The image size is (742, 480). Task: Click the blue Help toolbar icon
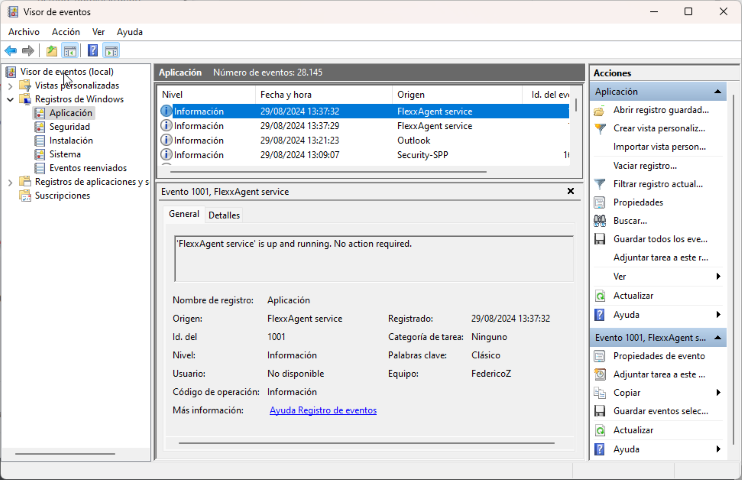(x=93, y=51)
